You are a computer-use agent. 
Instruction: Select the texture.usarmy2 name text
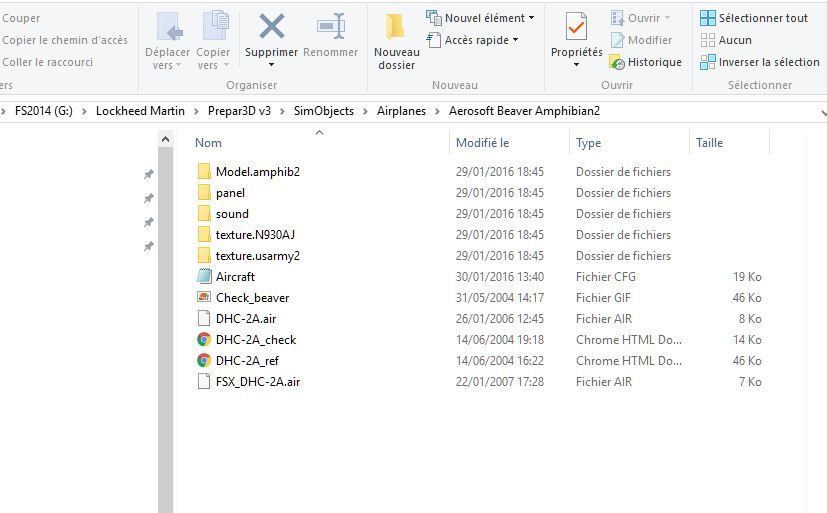click(x=258, y=256)
